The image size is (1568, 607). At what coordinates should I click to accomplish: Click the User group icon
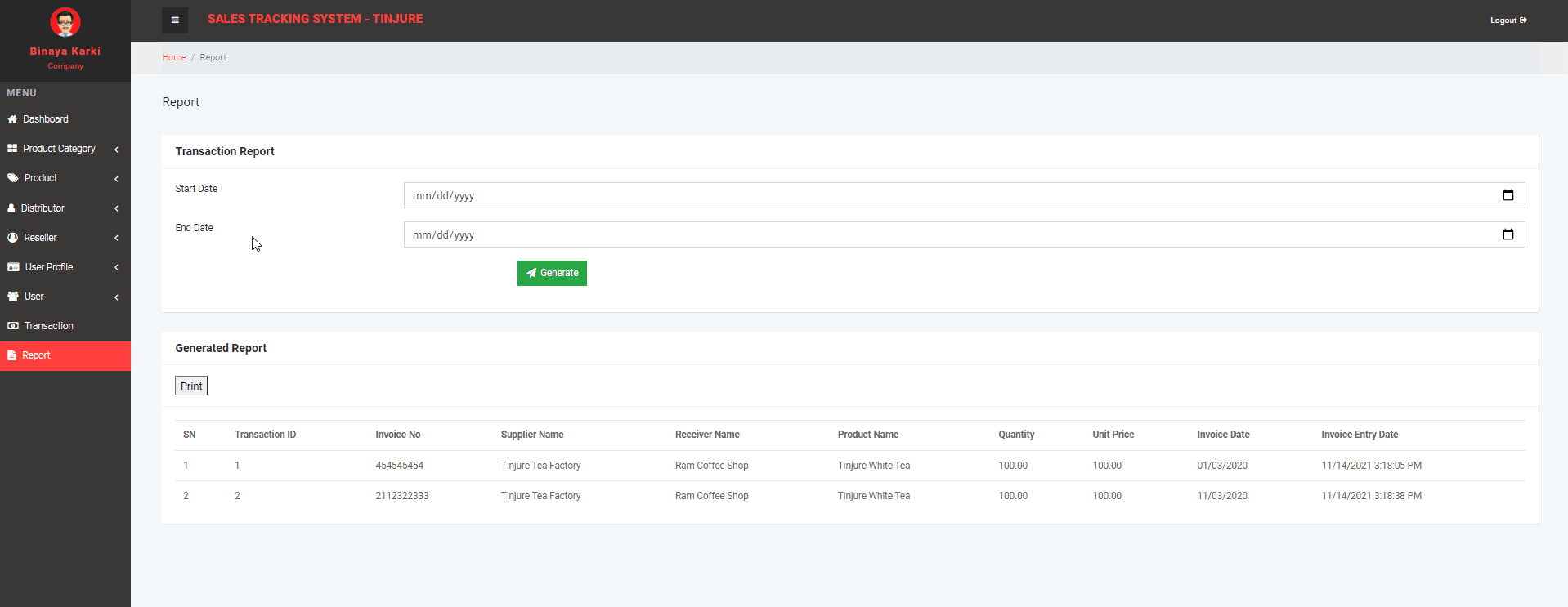[13, 297]
